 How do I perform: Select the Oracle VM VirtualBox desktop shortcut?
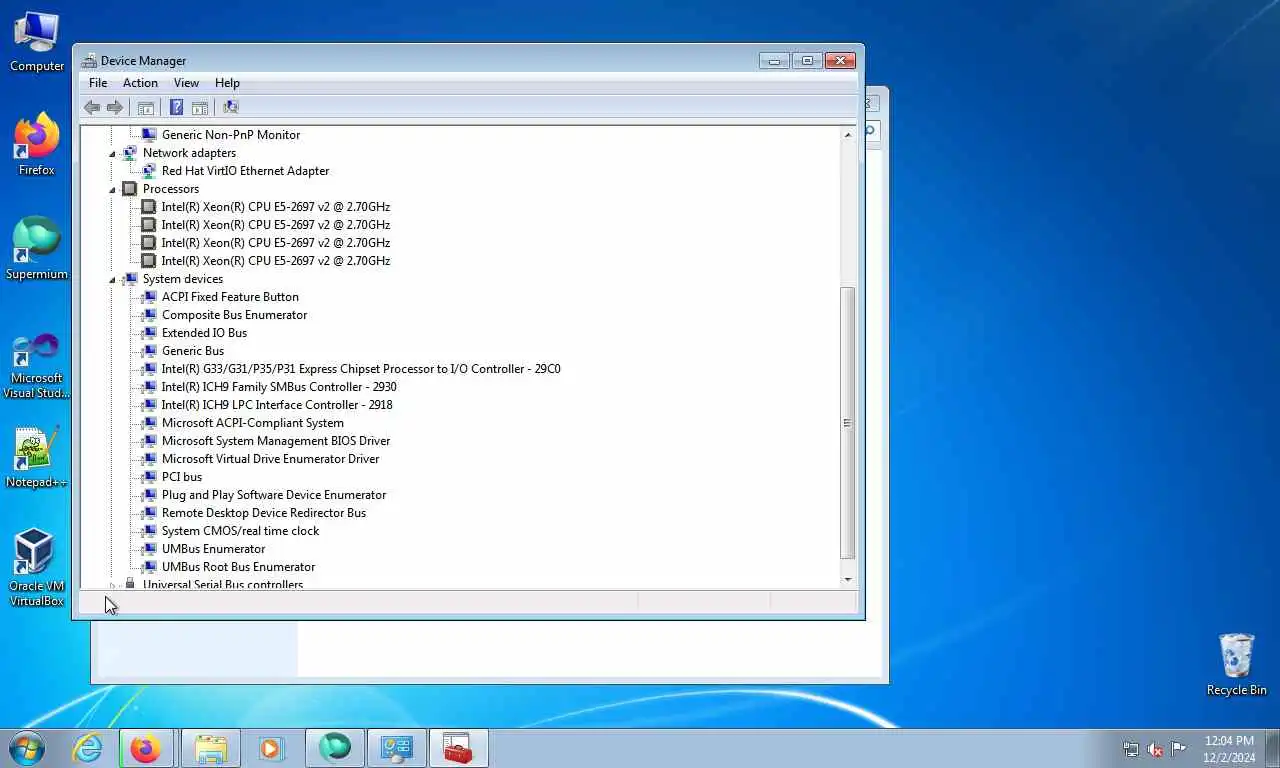[37, 568]
